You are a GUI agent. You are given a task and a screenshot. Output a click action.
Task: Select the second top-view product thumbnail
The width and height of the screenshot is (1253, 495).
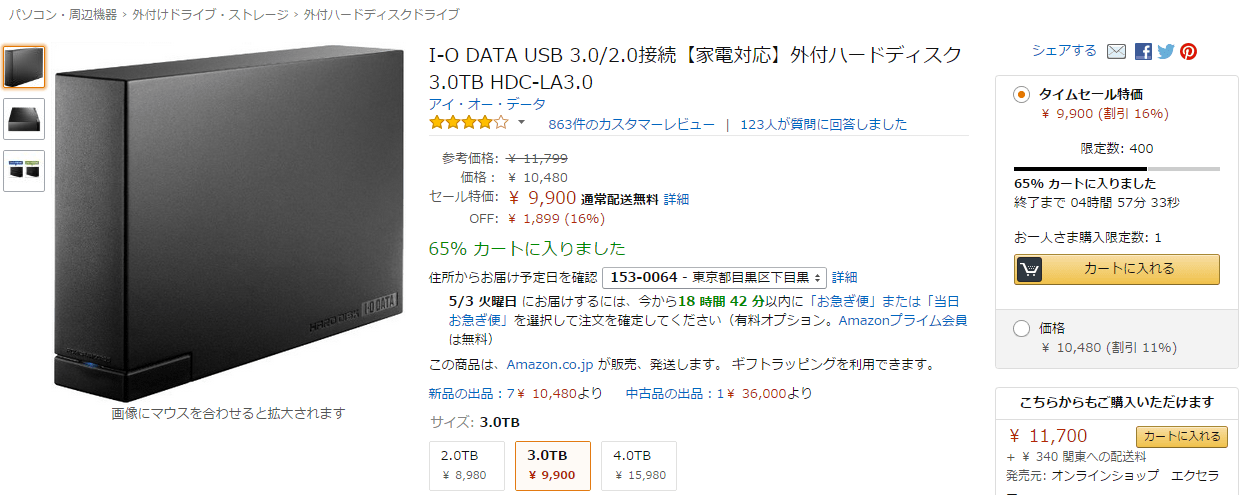(x=24, y=119)
